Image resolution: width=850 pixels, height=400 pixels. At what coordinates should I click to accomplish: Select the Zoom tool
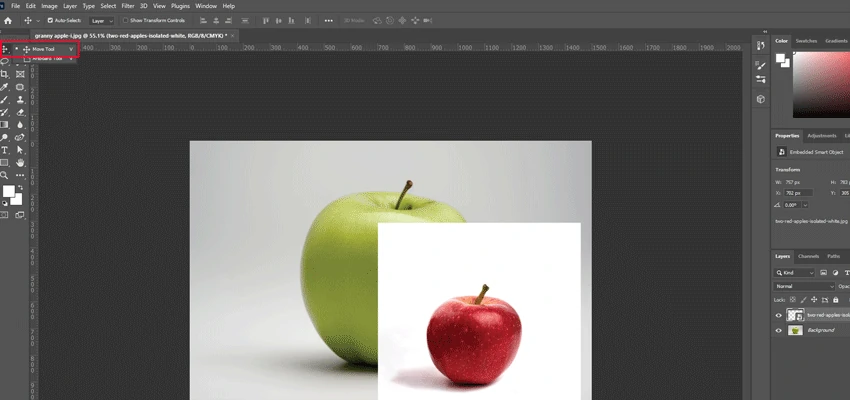(5, 175)
